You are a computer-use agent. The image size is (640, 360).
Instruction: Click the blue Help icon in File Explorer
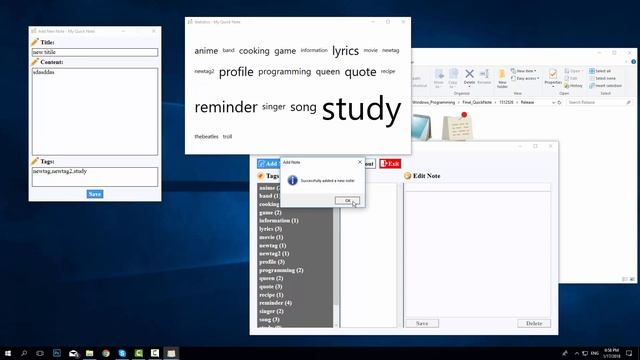click(x=633, y=62)
